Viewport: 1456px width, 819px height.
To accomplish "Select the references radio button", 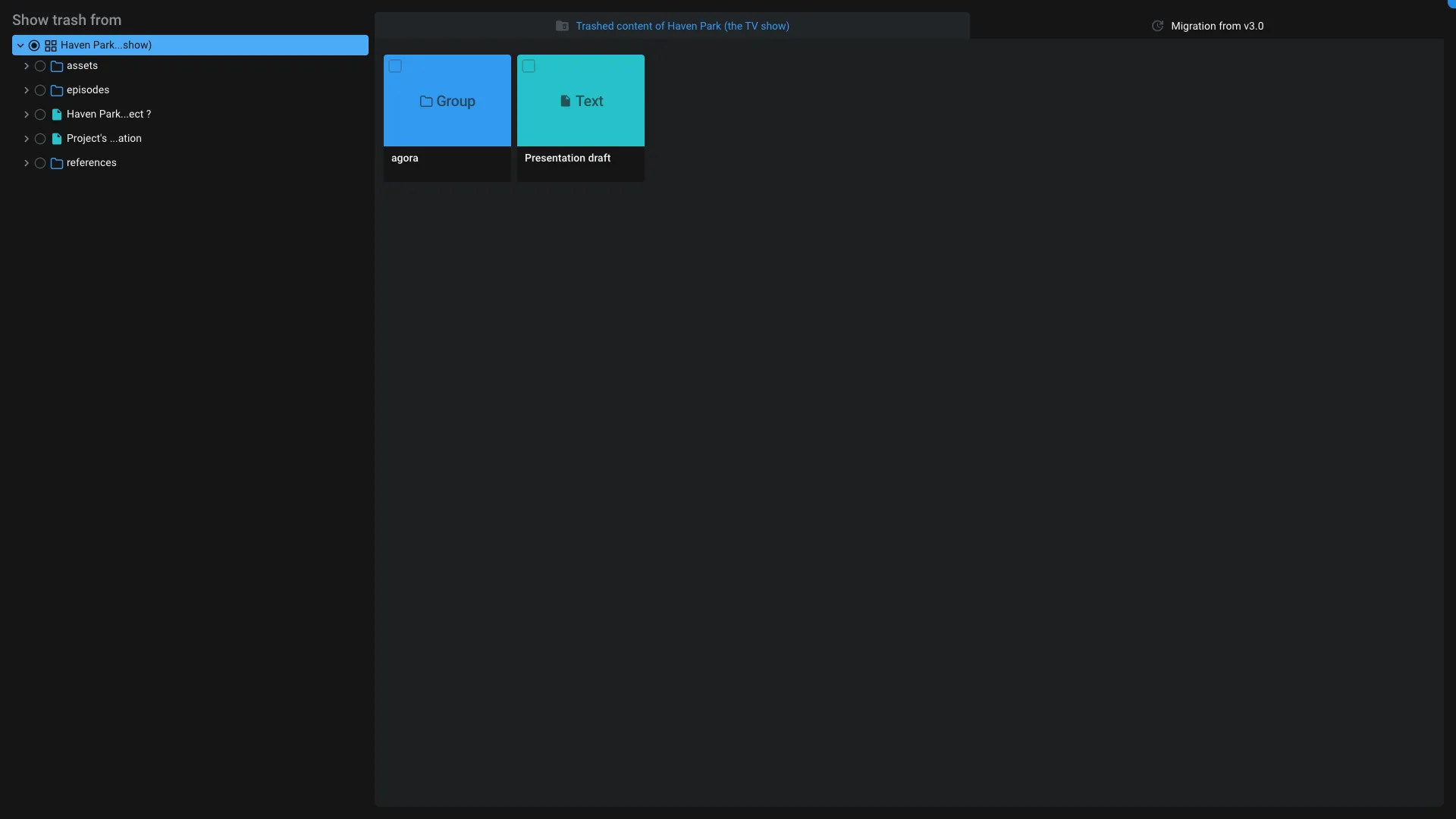I will (x=40, y=163).
